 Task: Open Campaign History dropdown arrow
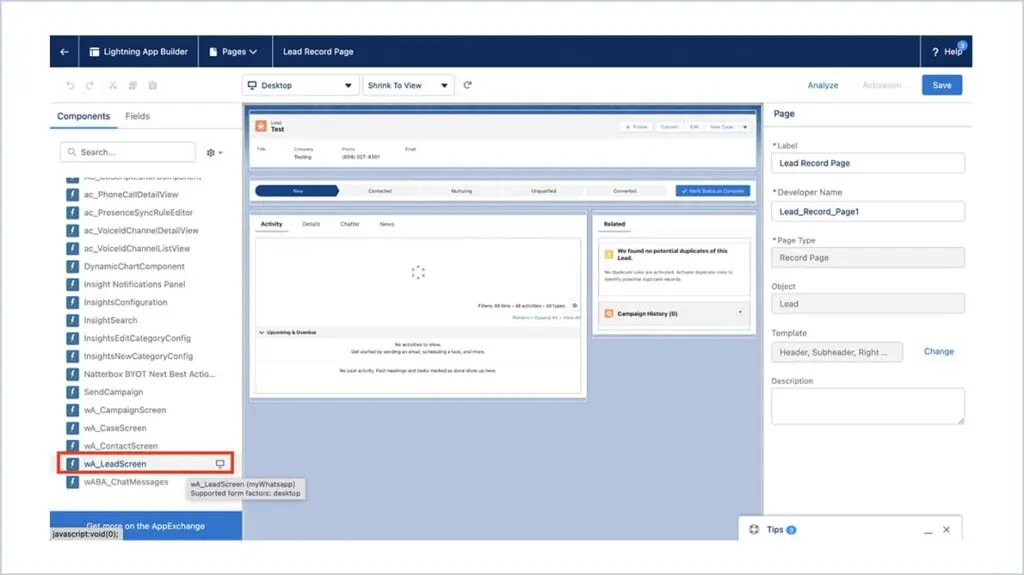click(740, 313)
